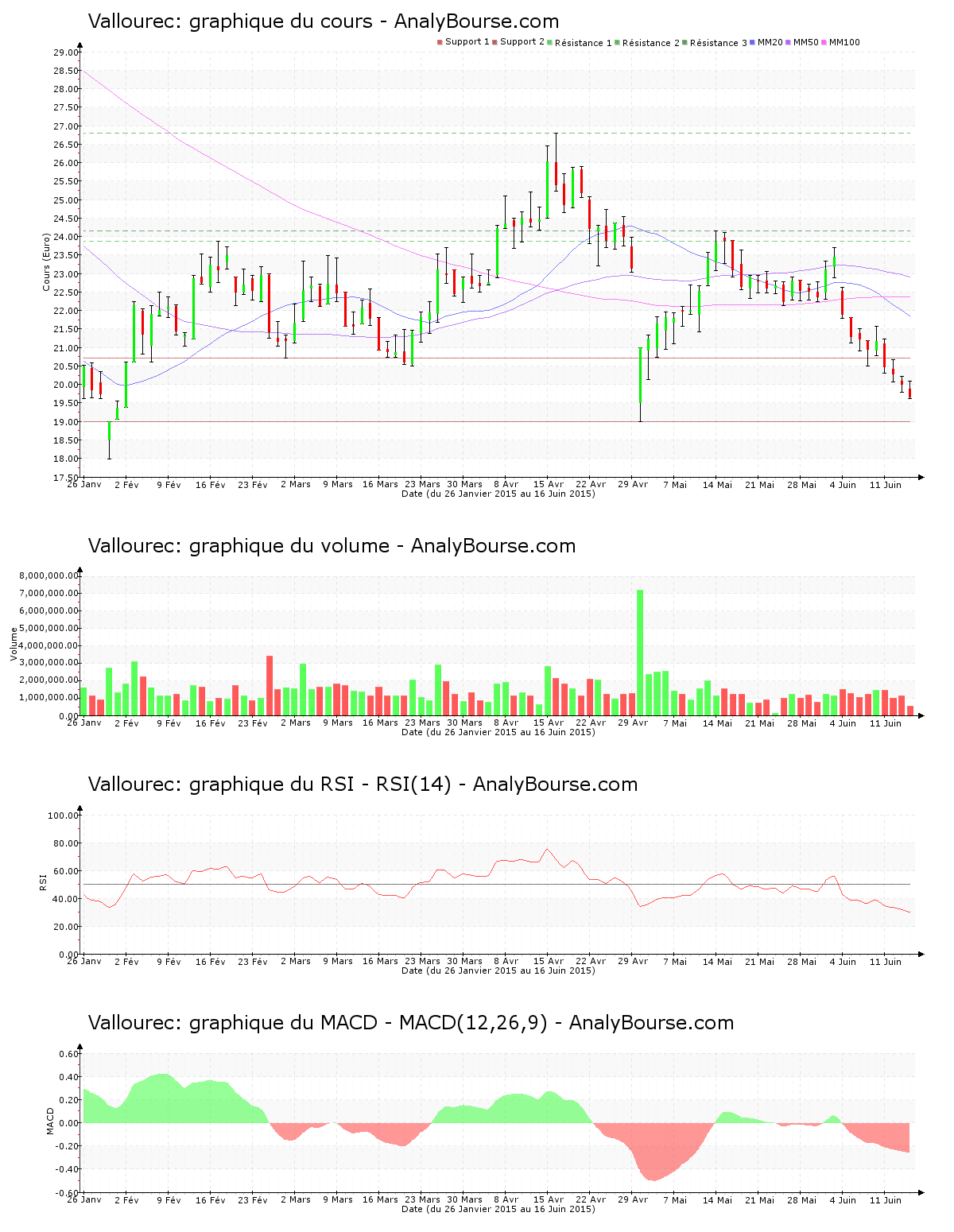Click the Résistance 1 green legend swatch
Viewport: 954px width, 1232px height.
(549, 42)
